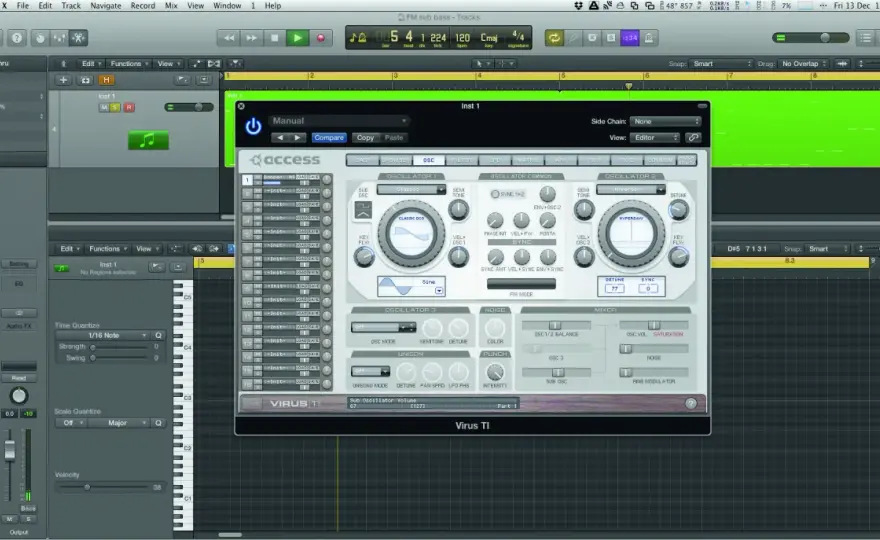The image size is (880, 540).
Task: Open the Help menu
Action: [x=273, y=6]
